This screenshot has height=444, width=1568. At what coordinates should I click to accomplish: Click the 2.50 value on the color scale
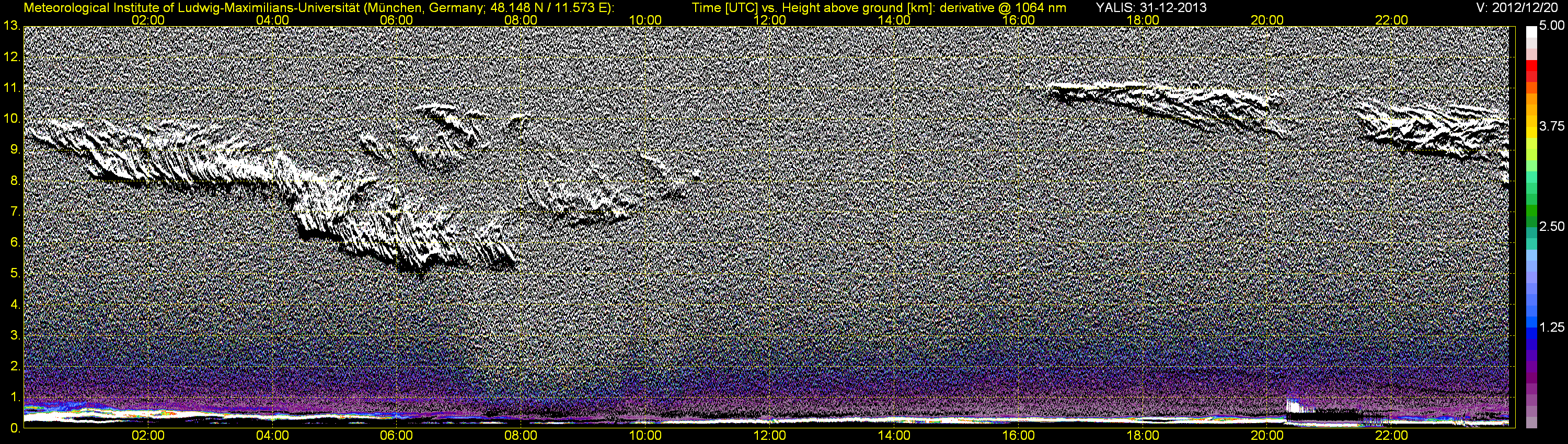point(1551,226)
